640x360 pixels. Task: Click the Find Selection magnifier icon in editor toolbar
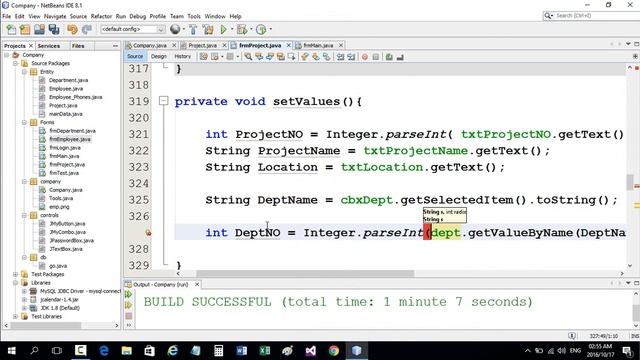click(x=248, y=57)
